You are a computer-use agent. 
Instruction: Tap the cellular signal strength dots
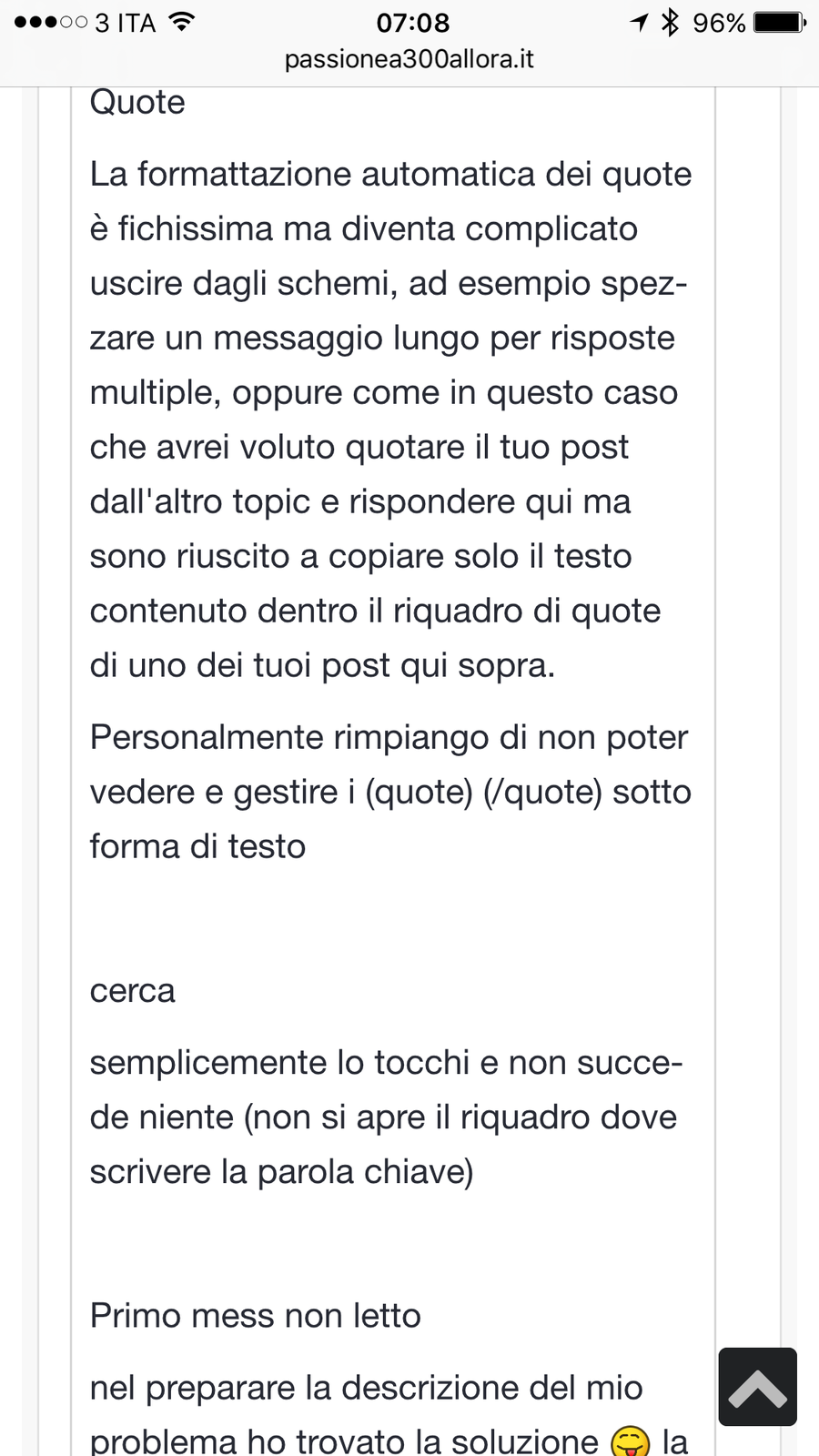click(51, 22)
